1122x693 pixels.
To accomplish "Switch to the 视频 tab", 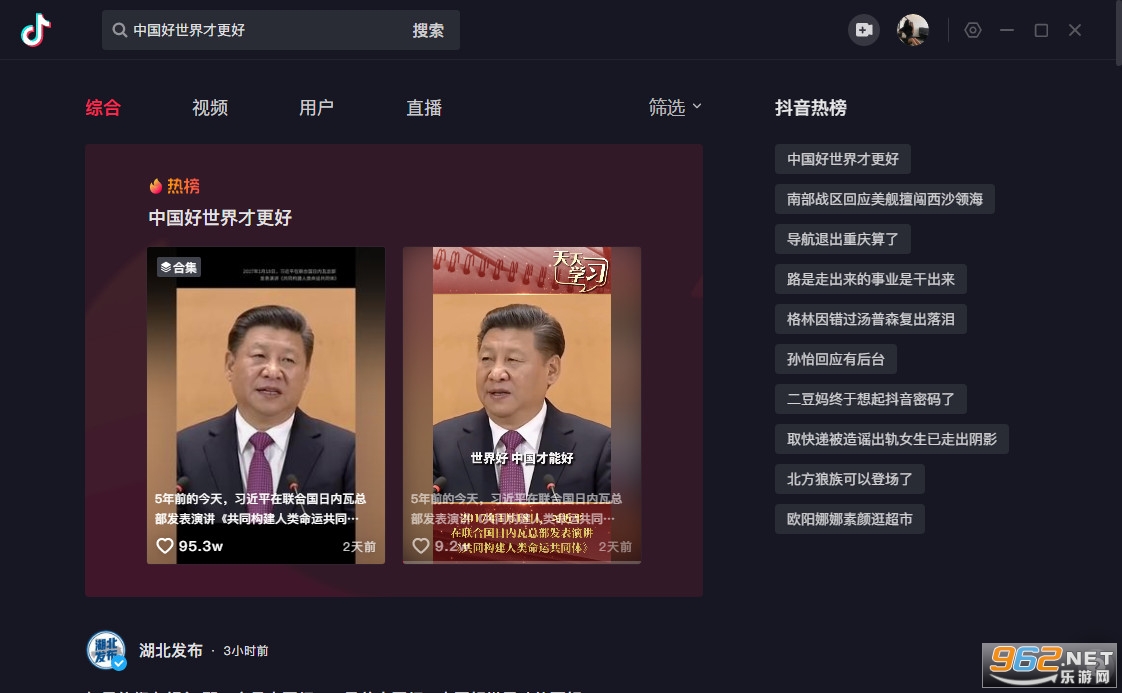I will tap(210, 107).
